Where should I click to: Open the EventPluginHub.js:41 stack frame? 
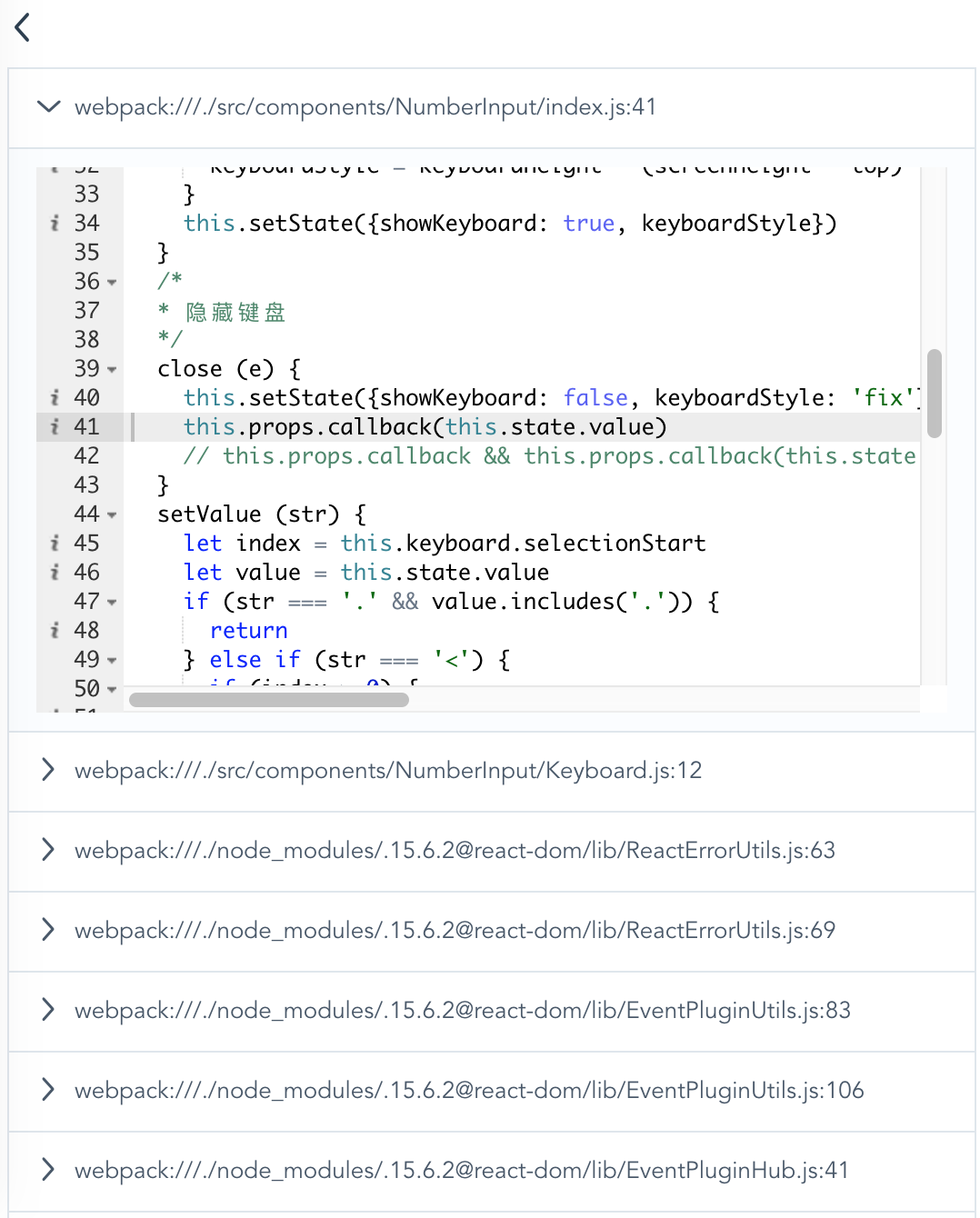click(x=48, y=1171)
